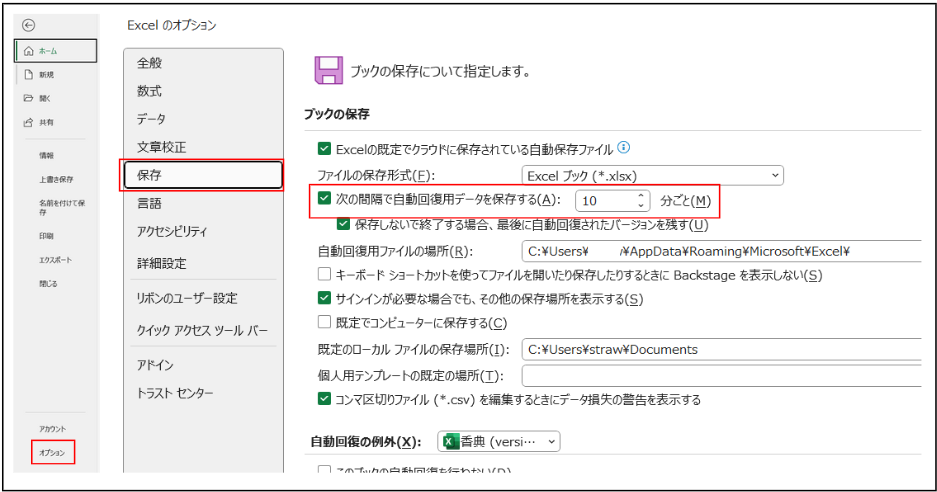Select 新規 new document item

click(x=47, y=75)
